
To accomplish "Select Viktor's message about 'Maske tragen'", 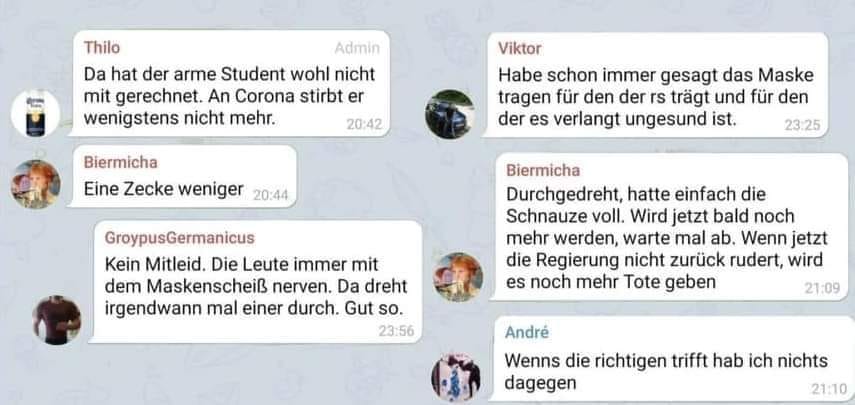I will (x=657, y=85).
